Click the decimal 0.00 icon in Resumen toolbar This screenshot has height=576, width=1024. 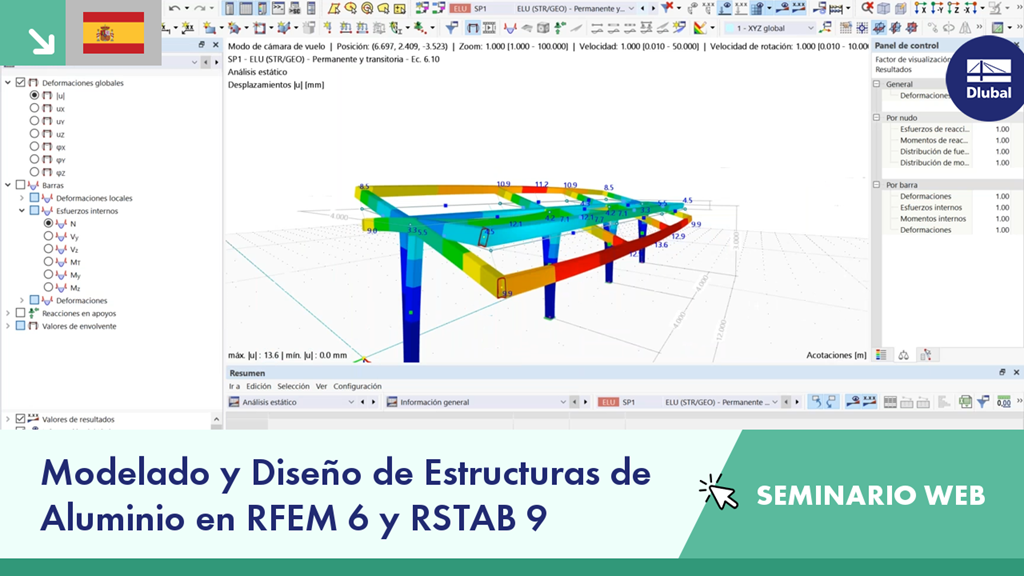(1004, 402)
